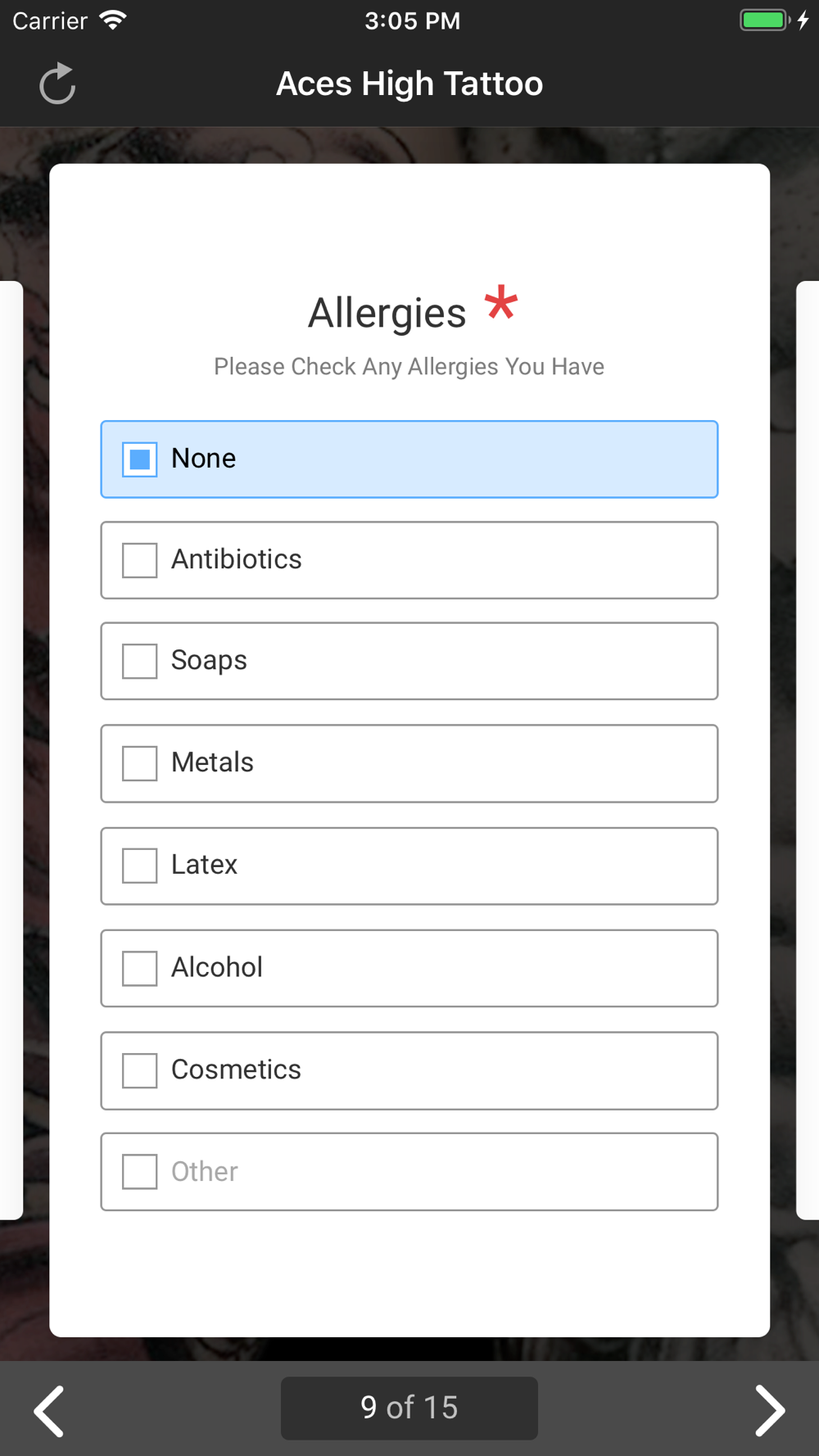Tick the Latex checkbox
Screen dimensions: 819x1456
(x=140, y=866)
